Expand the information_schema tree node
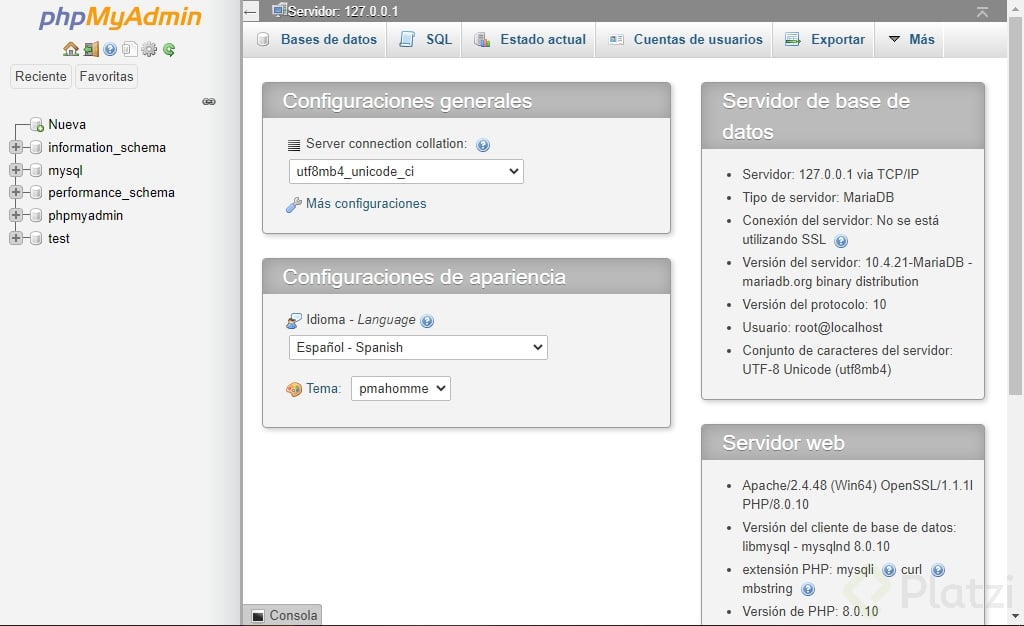The image size is (1024, 626). click(x=16, y=148)
